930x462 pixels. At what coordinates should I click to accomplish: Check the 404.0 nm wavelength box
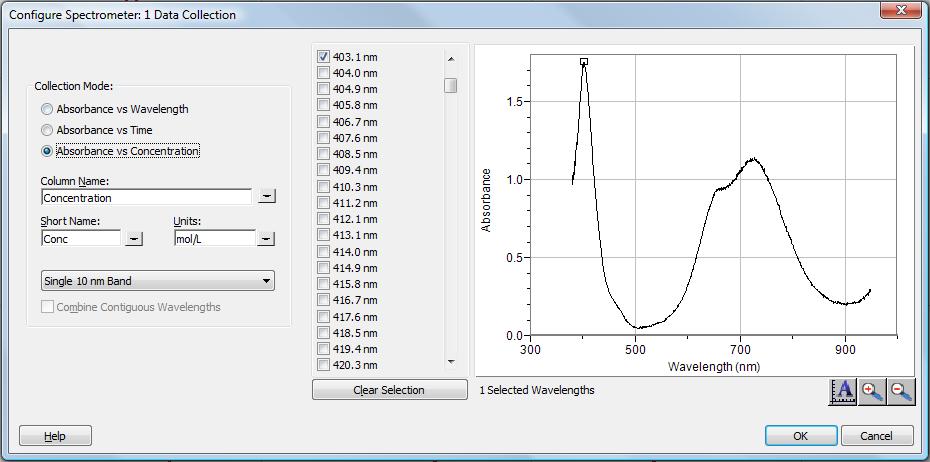click(323, 73)
